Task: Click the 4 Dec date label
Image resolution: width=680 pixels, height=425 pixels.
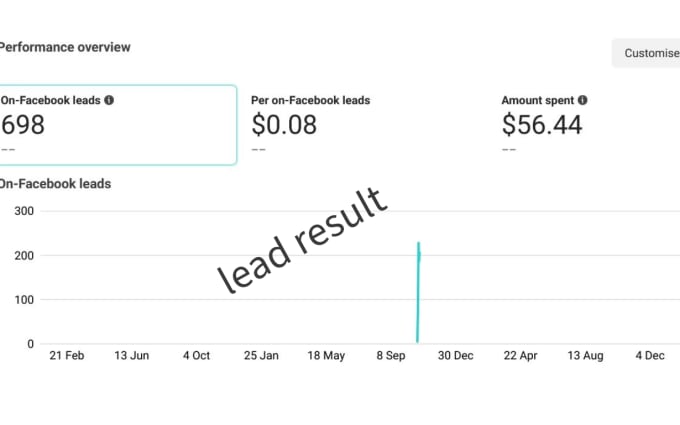Action: click(x=650, y=356)
